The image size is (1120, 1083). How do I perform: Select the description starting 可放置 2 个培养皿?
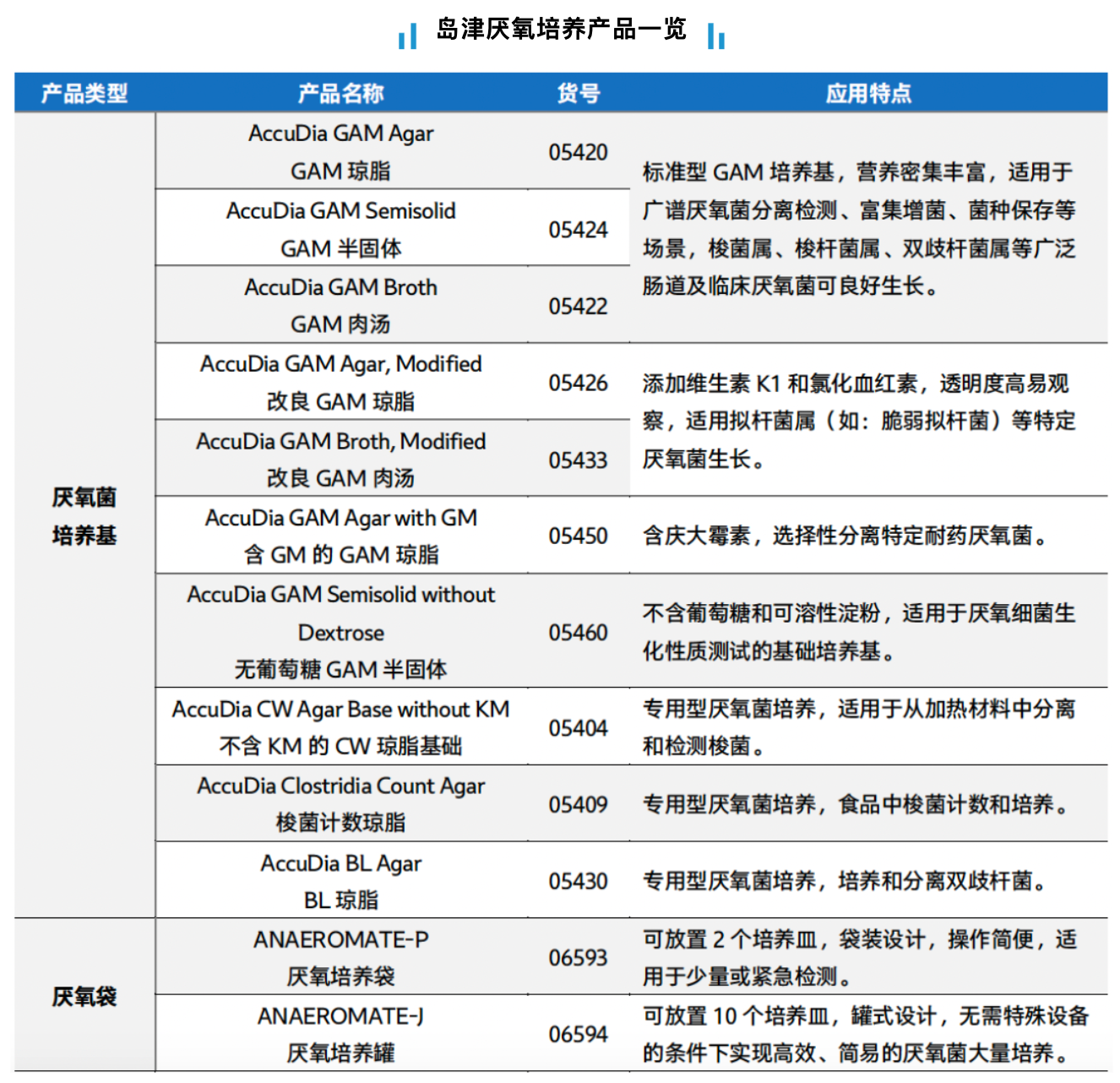tap(860, 958)
